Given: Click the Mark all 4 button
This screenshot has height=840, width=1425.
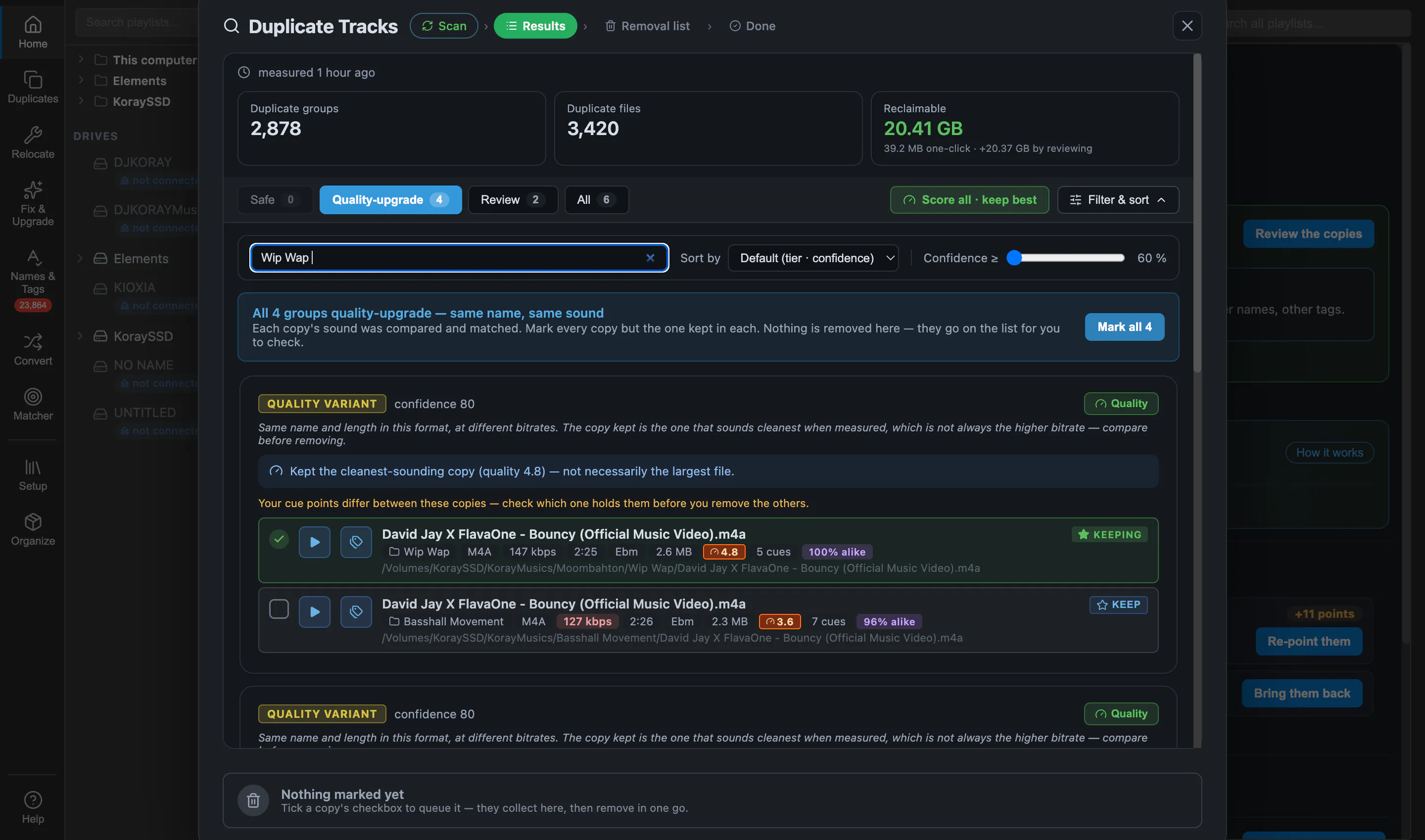Looking at the screenshot, I should [x=1124, y=327].
